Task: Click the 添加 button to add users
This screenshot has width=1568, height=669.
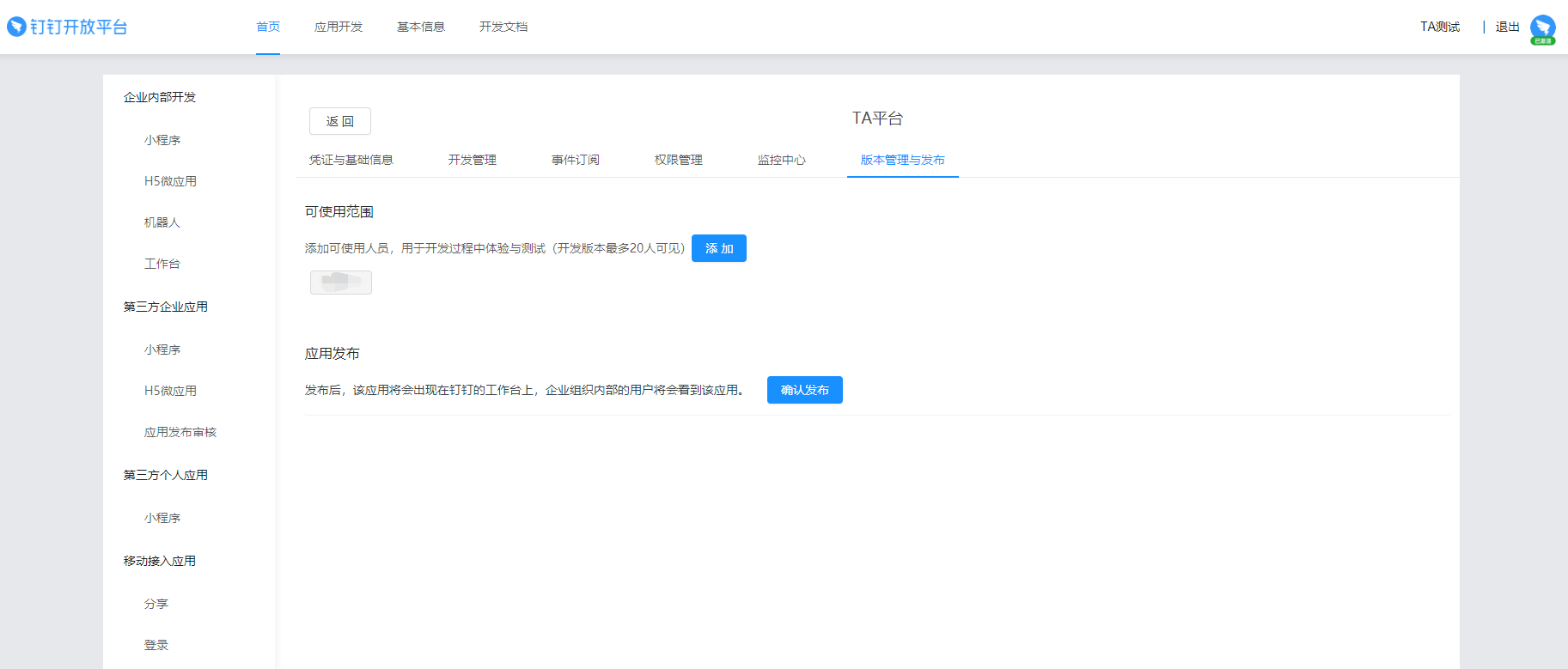Action: (719, 248)
